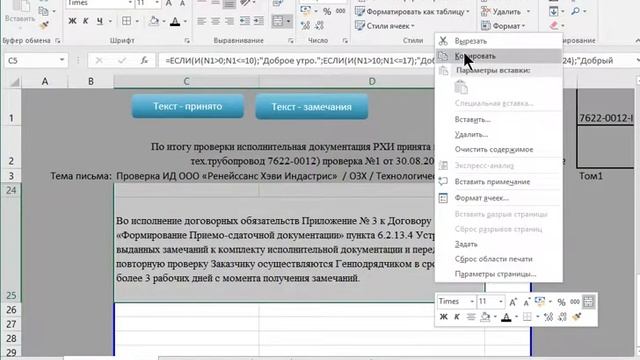Toggle center alignment in the ribbon
The height and width of the screenshot is (360, 640).
click(x=216, y=20)
